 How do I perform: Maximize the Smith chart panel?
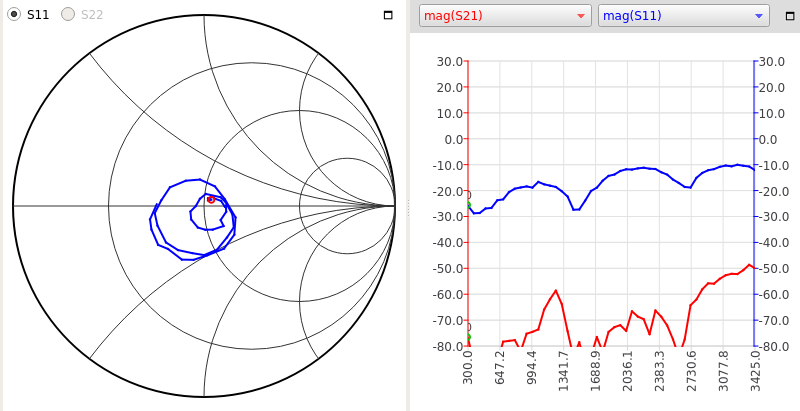pyautogui.click(x=388, y=15)
